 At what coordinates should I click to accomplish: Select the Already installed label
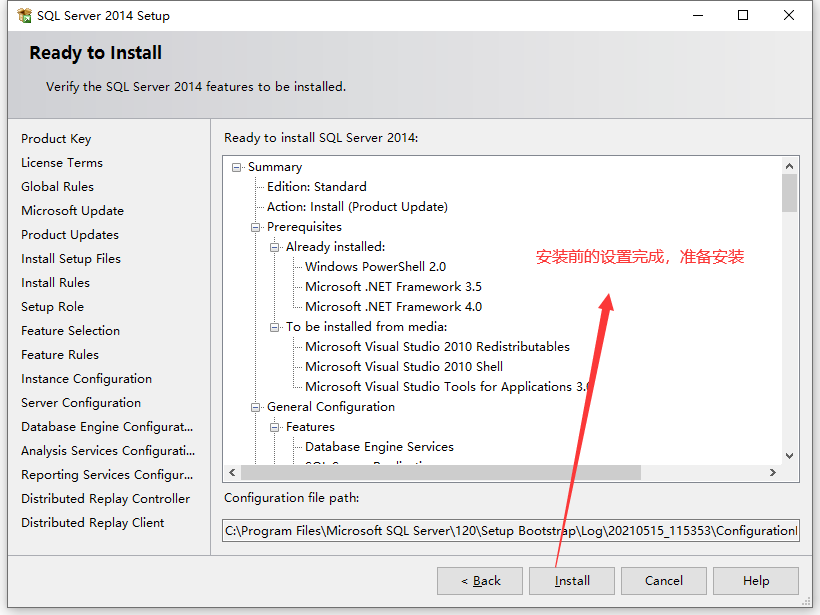click(x=336, y=247)
